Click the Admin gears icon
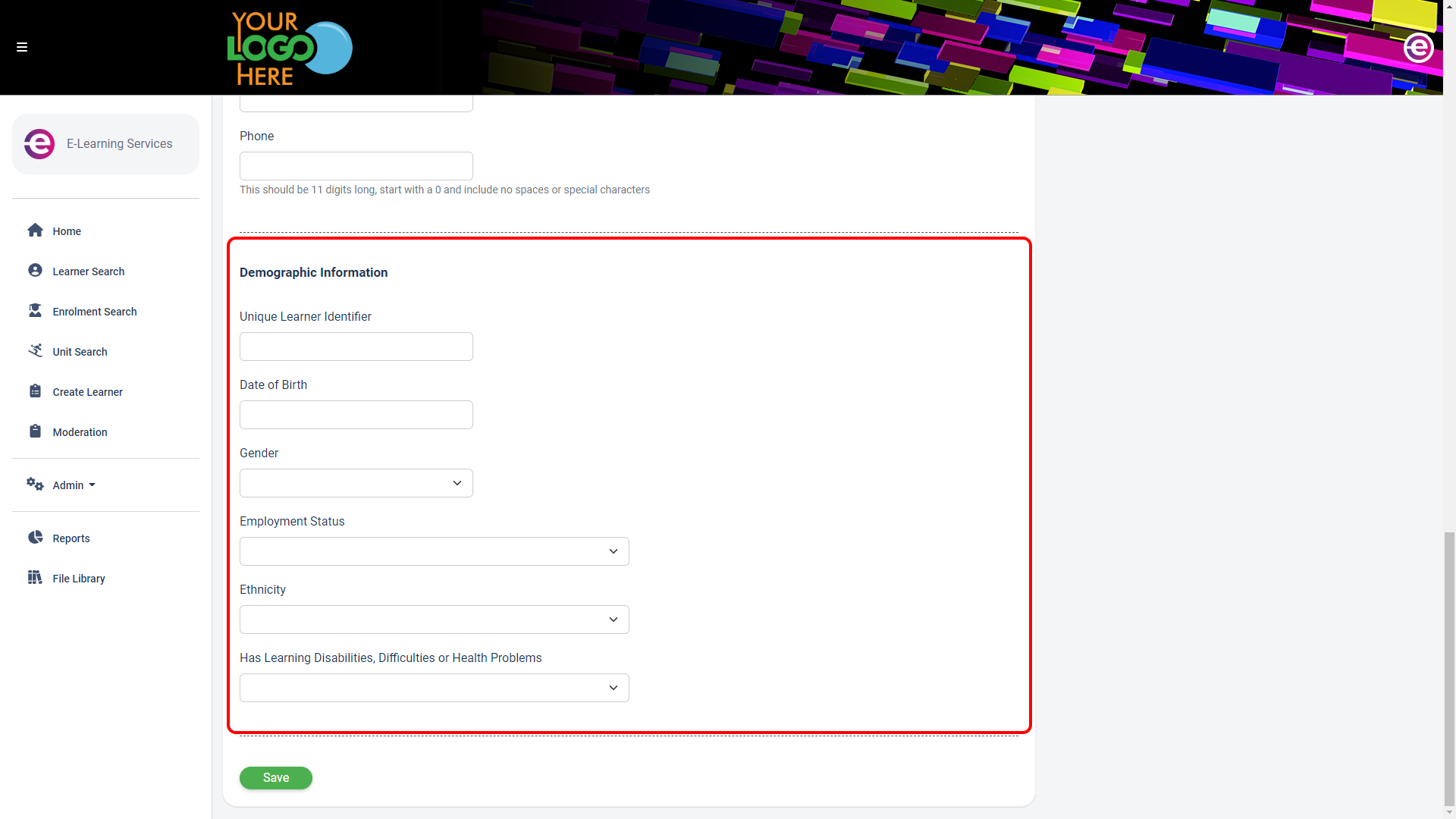This screenshot has height=819, width=1456. click(x=35, y=485)
